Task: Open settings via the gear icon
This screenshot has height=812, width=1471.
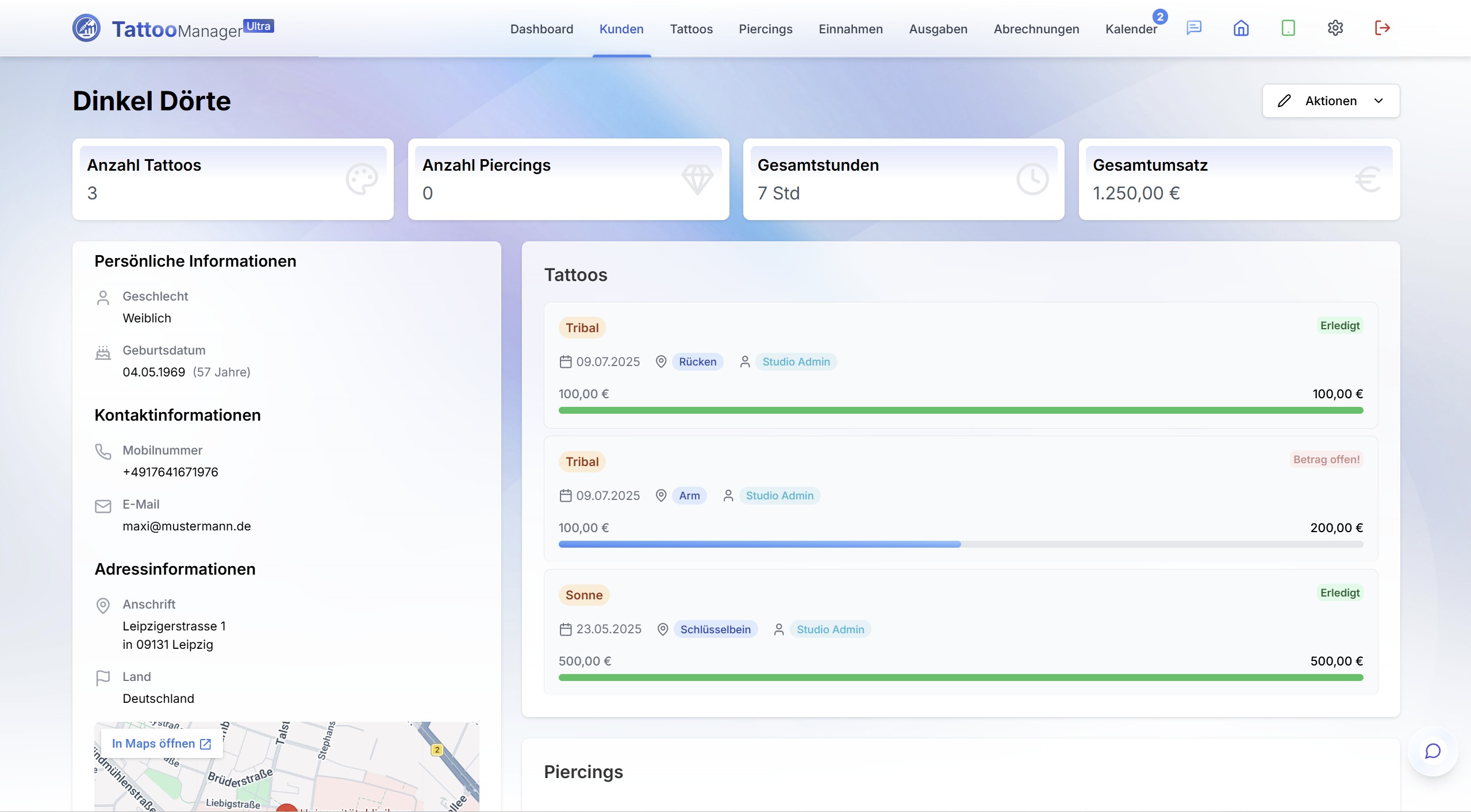Action: click(1335, 28)
